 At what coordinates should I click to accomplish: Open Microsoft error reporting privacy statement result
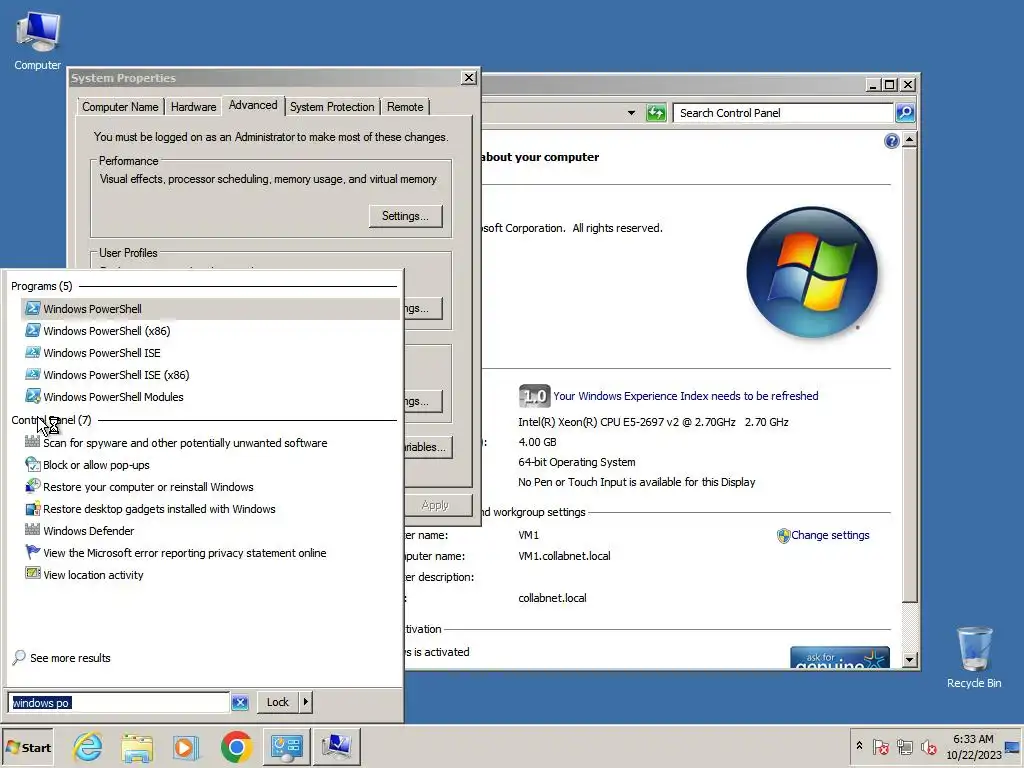(x=210, y=553)
